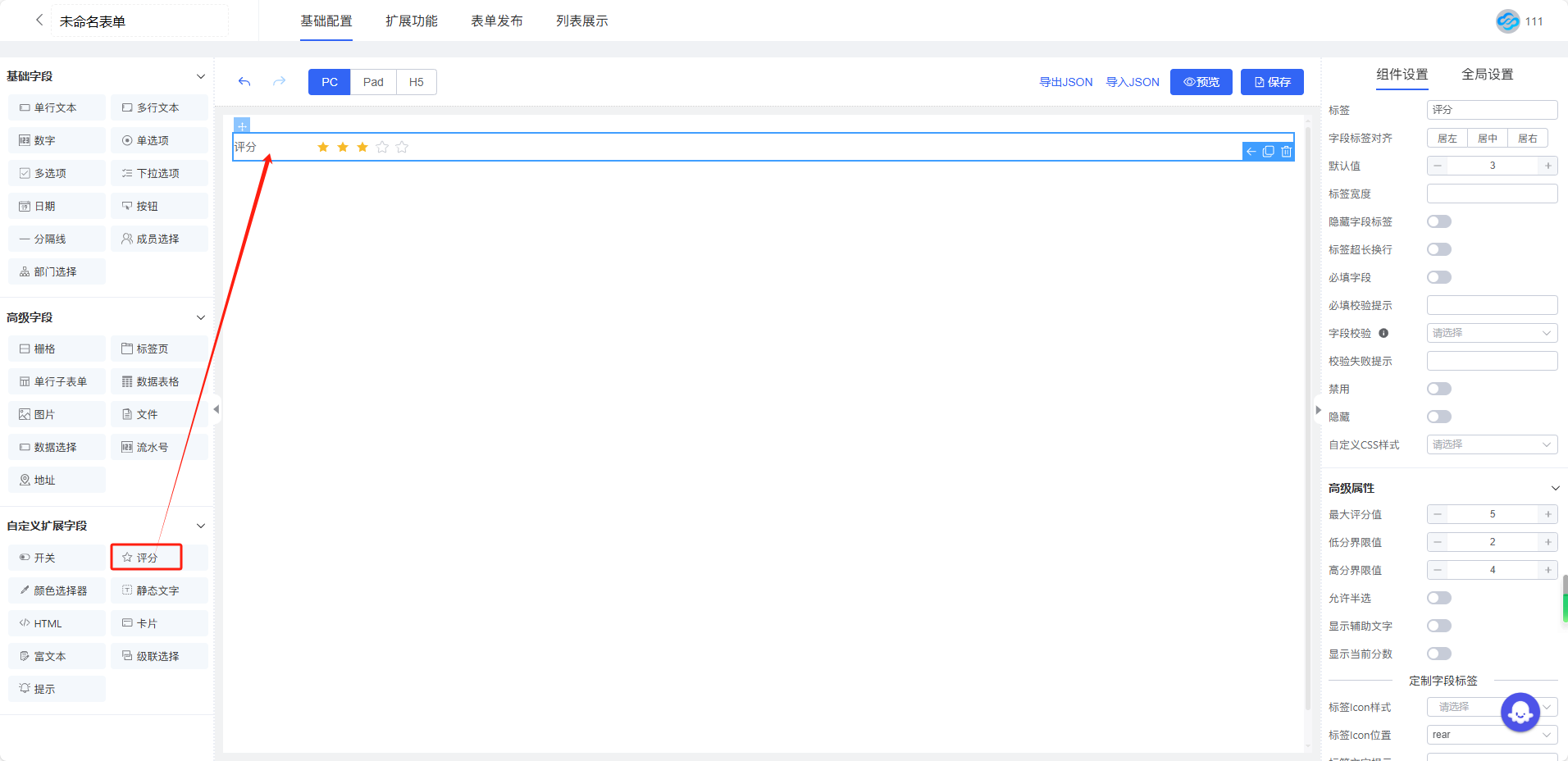Open the form publish tab
The height and width of the screenshot is (761, 1568).
tap(496, 21)
